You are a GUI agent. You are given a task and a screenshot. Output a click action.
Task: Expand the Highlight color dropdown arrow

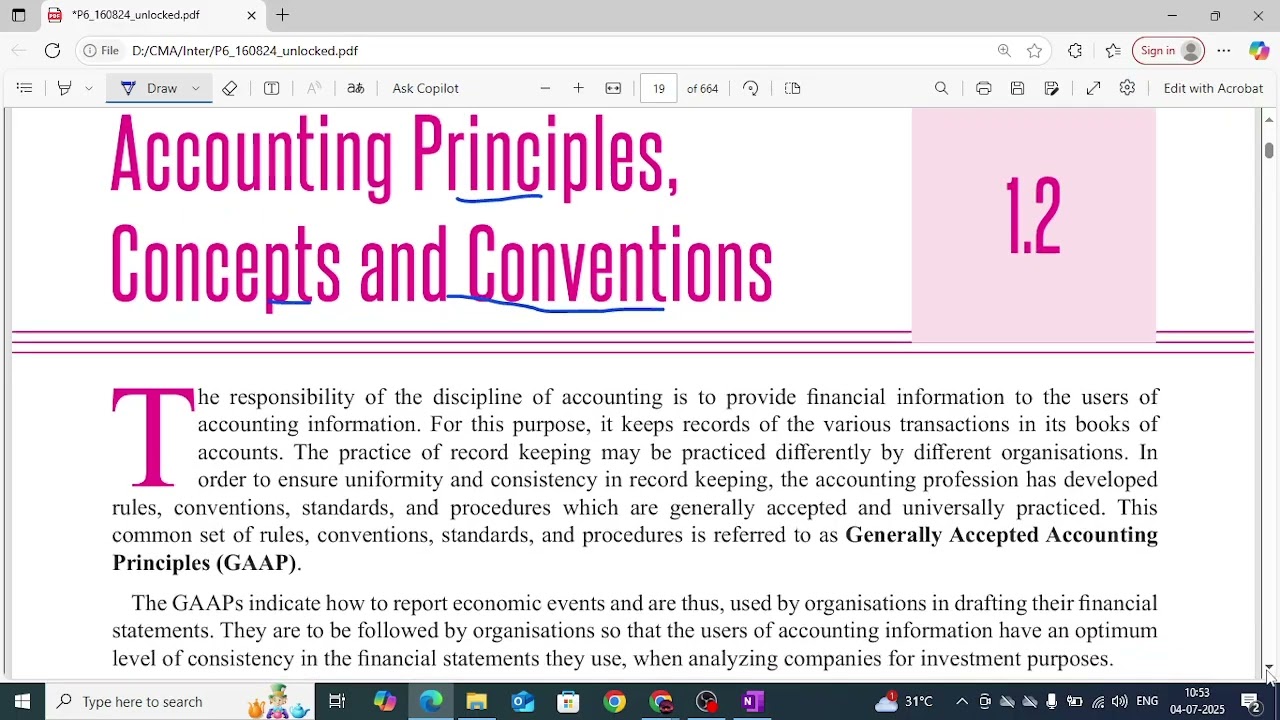coord(89,88)
